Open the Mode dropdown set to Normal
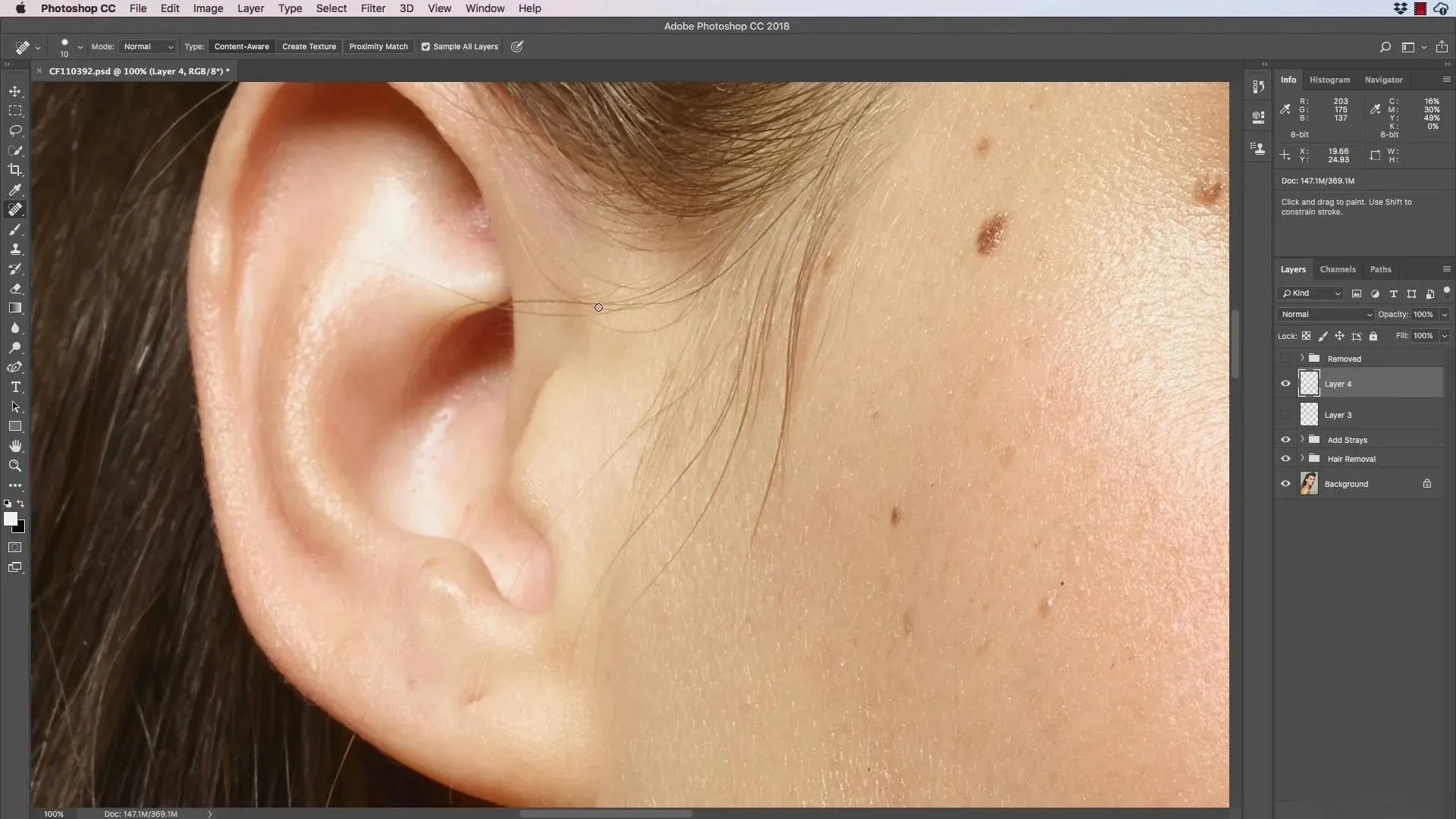 tap(148, 46)
